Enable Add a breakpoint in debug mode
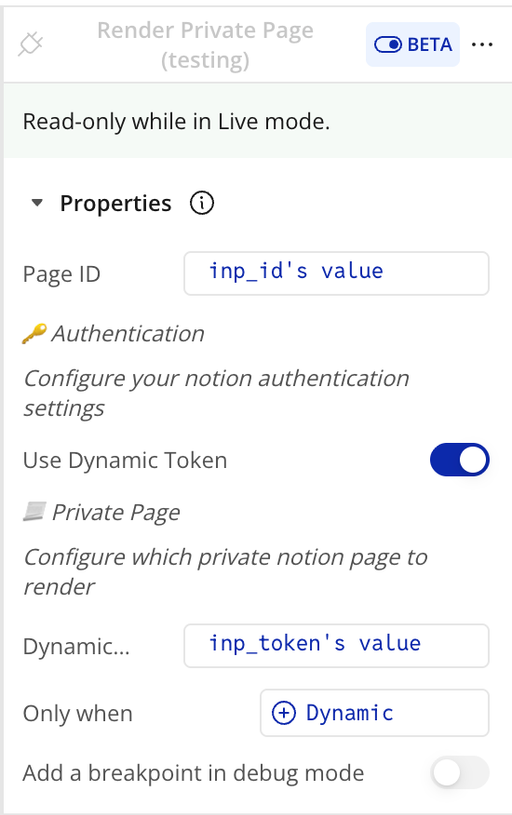Screen dimensions: 512x815 (460, 773)
